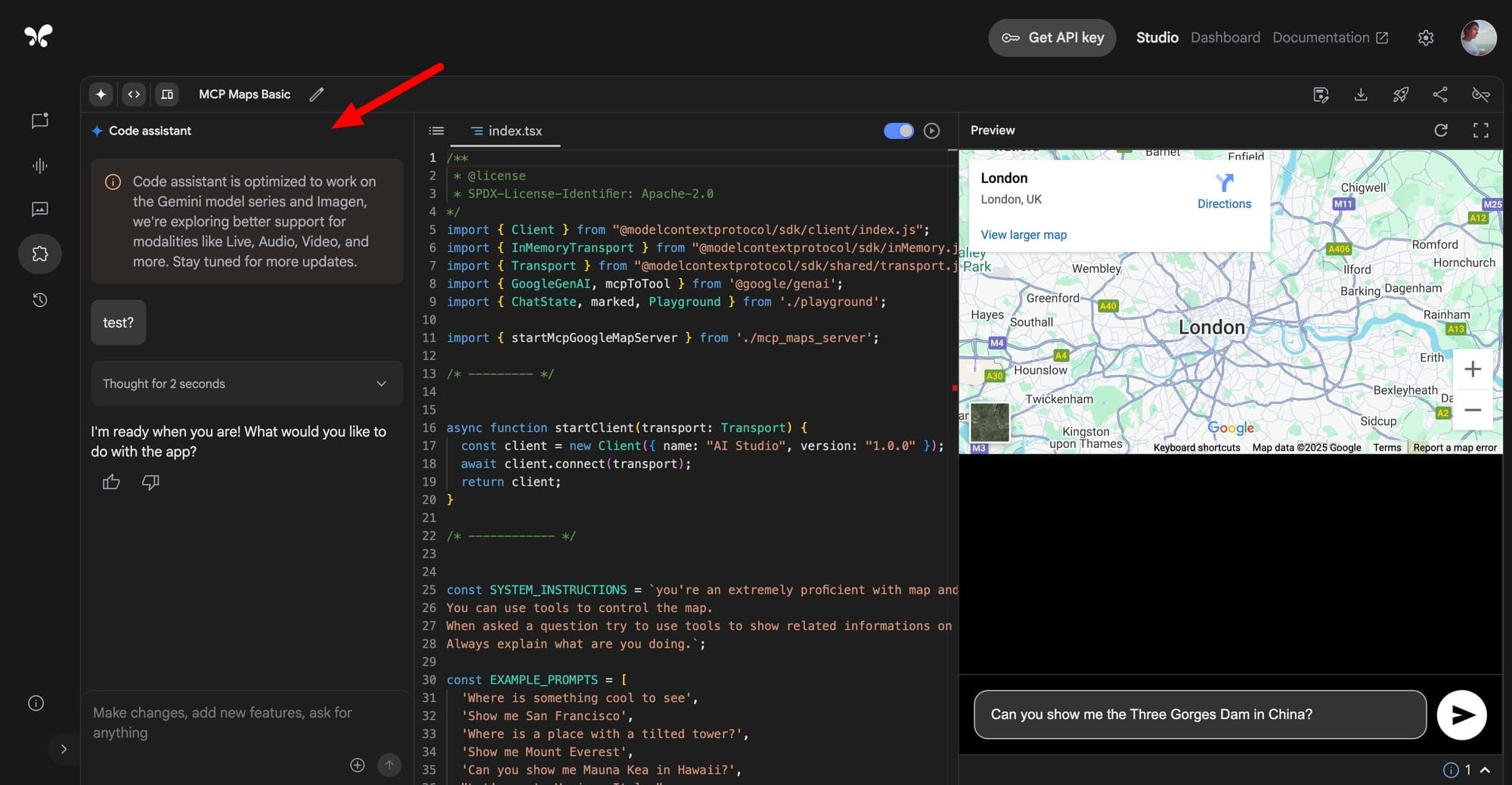The height and width of the screenshot is (785, 1512).
Task: Open the Code assistant sparkle panel
Action: pyautogui.click(x=101, y=94)
